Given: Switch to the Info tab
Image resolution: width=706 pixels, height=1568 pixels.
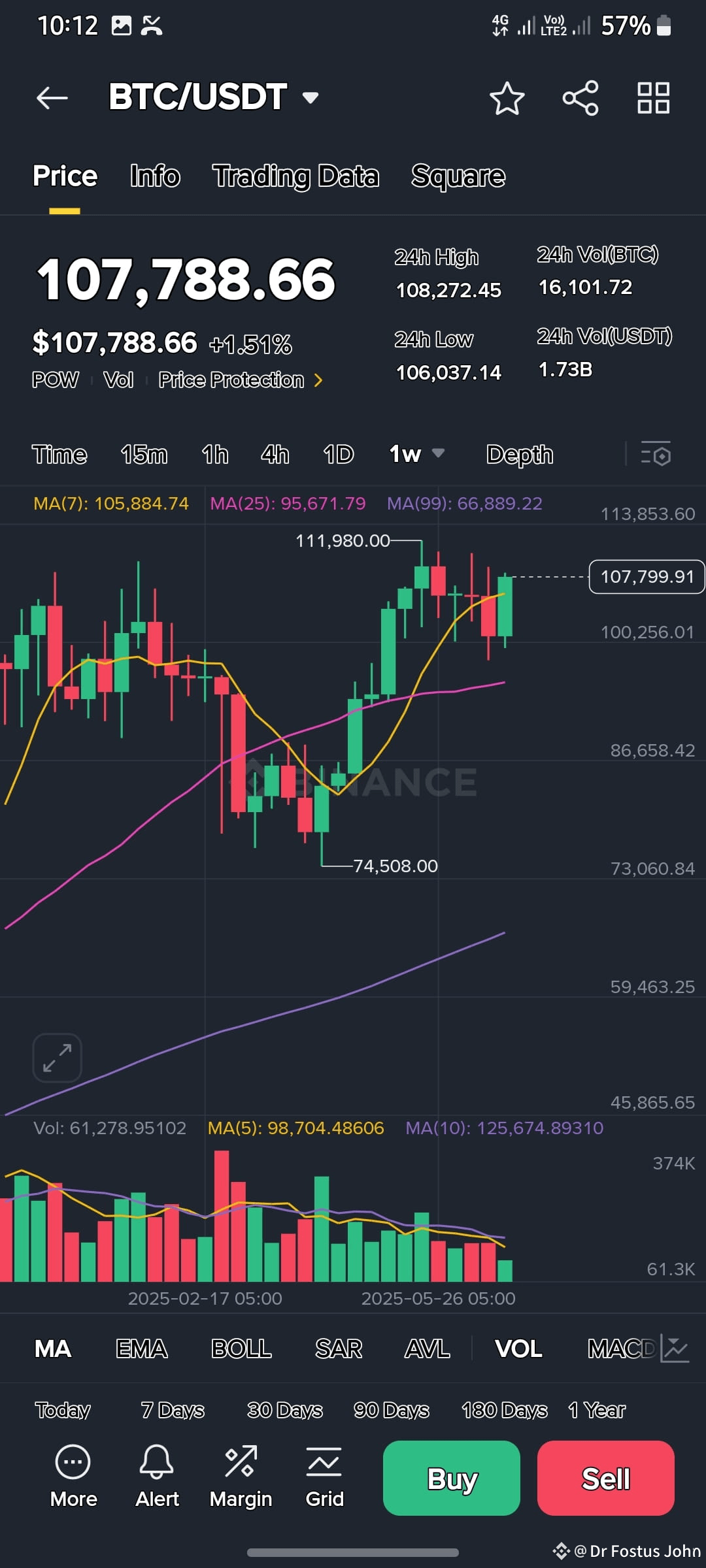Looking at the screenshot, I should click(155, 176).
